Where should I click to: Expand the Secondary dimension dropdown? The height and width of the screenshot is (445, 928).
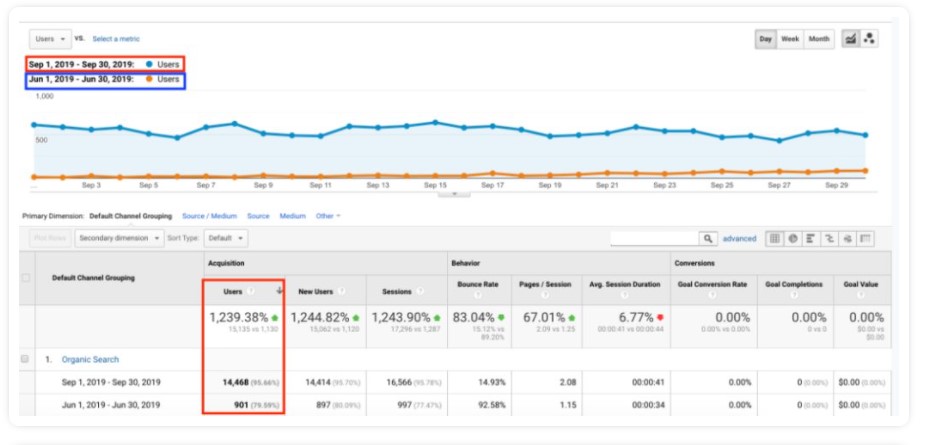118,239
